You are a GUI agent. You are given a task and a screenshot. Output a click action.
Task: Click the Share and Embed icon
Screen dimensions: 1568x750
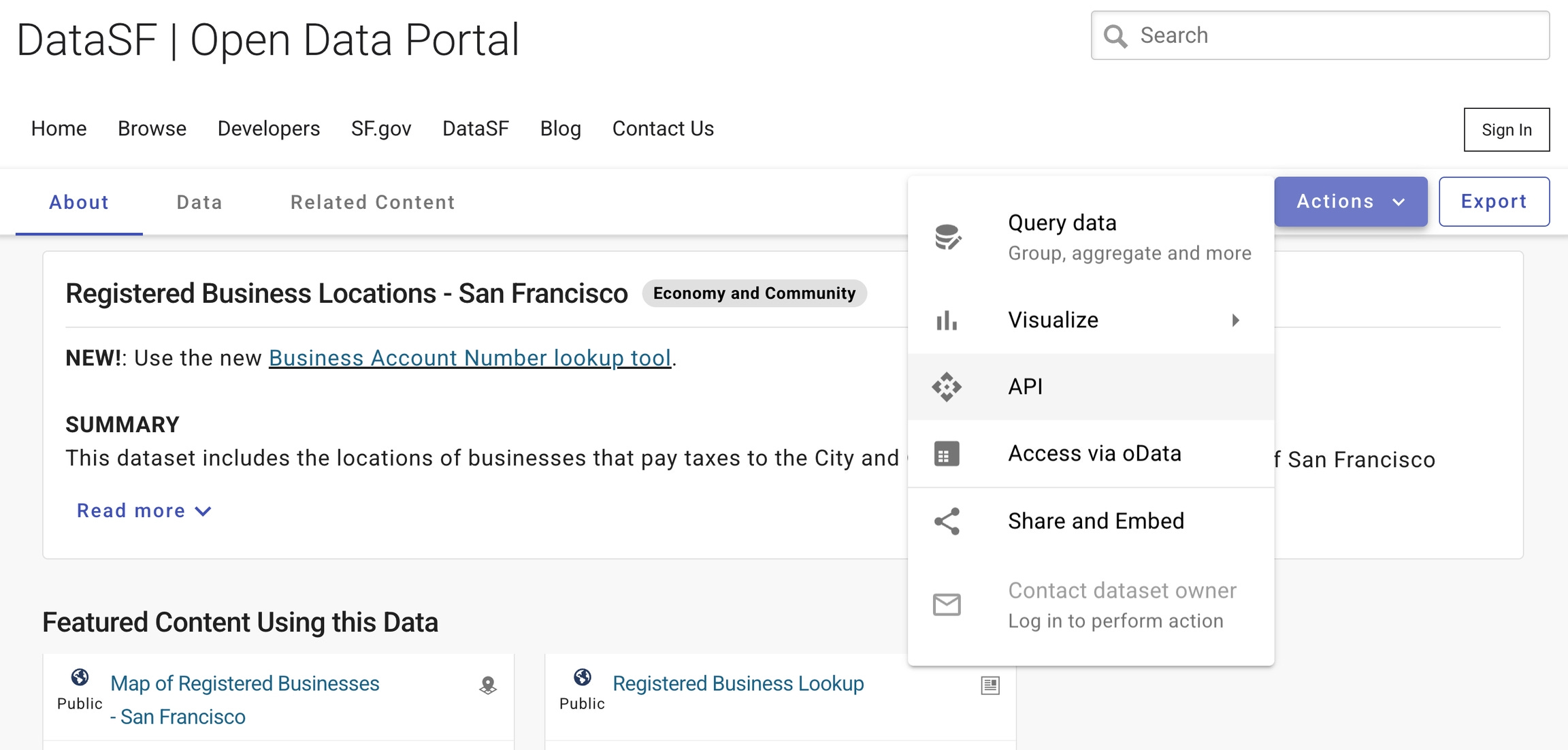pyautogui.click(x=947, y=521)
